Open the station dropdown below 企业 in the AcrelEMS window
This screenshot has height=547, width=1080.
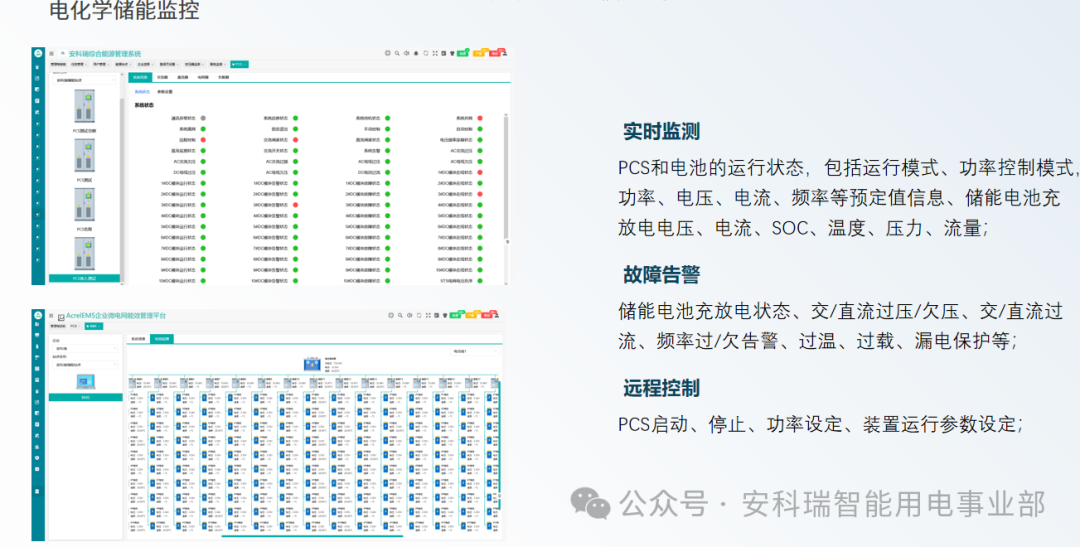tap(85, 364)
